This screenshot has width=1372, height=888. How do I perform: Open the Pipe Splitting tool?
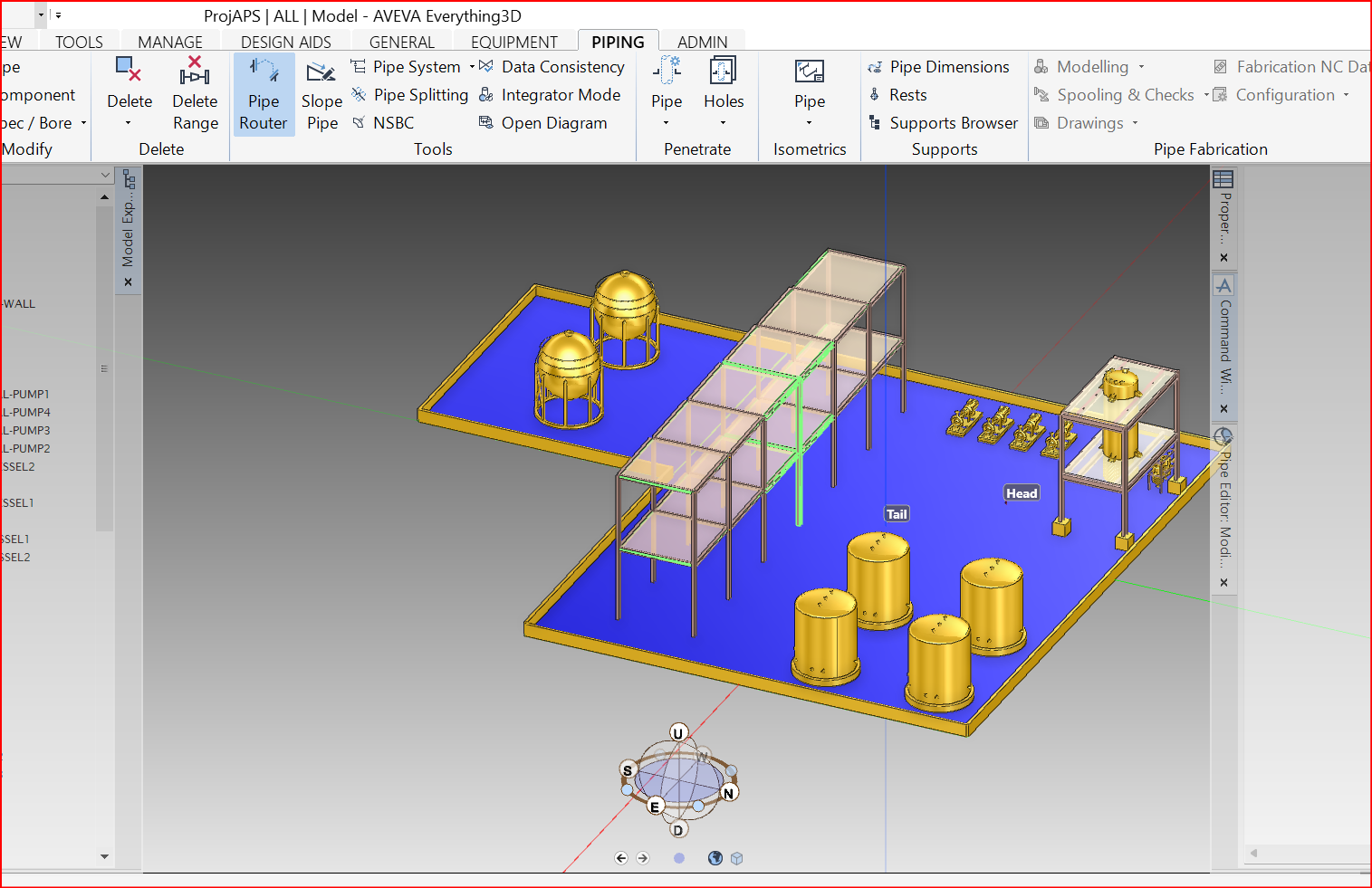(410, 95)
